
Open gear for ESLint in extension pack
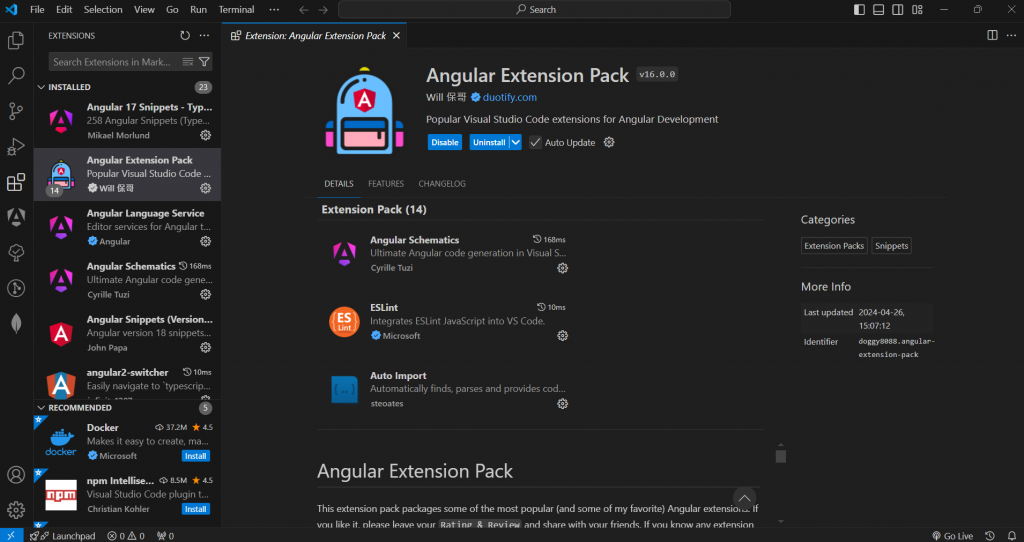(562, 336)
